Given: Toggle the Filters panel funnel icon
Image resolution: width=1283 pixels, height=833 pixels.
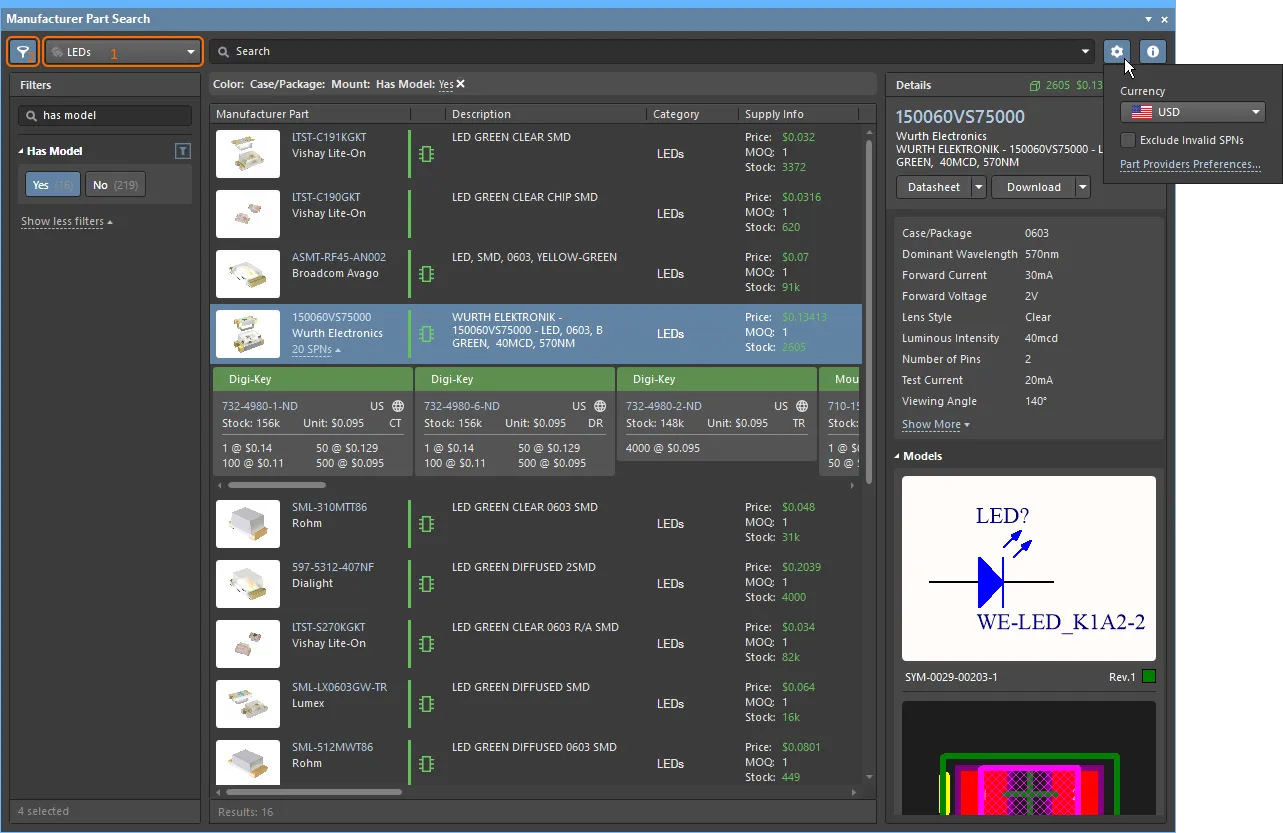Looking at the screenshot, I should (23, 51).
